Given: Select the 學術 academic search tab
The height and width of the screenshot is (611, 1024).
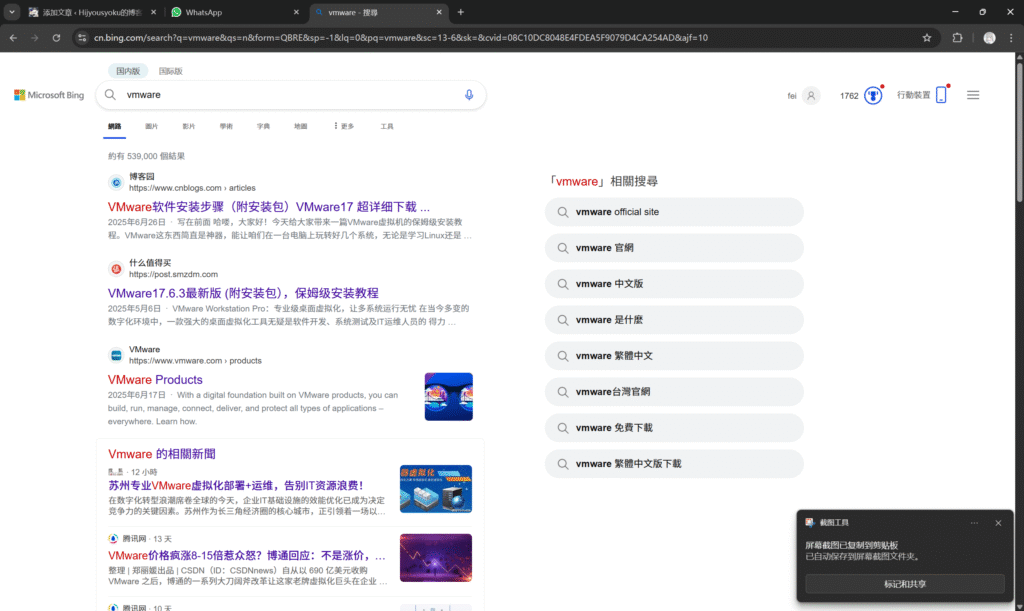Looking at the screenshot, I should coord(226,126).
